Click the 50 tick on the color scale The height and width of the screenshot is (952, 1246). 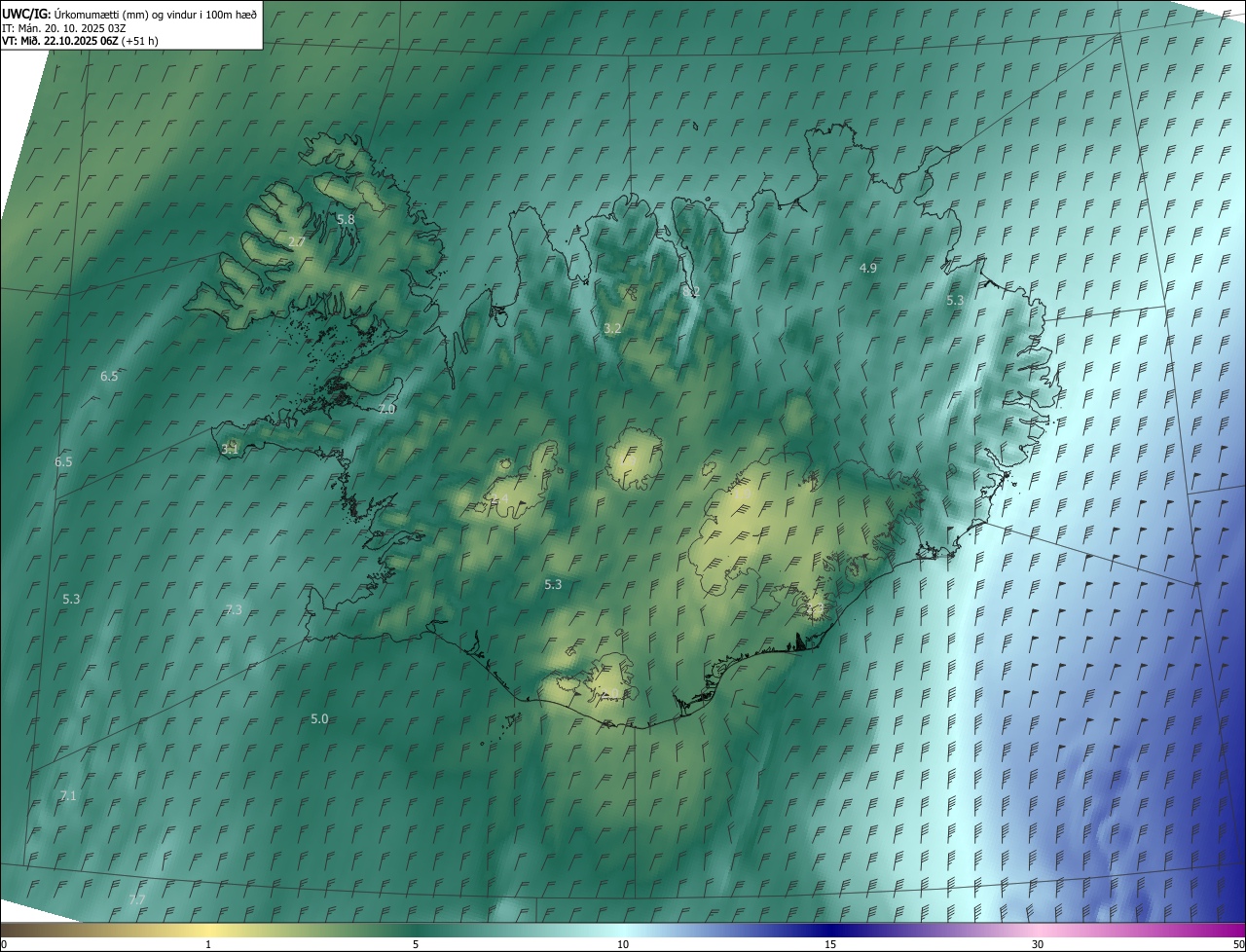[x=1238, y=944]
